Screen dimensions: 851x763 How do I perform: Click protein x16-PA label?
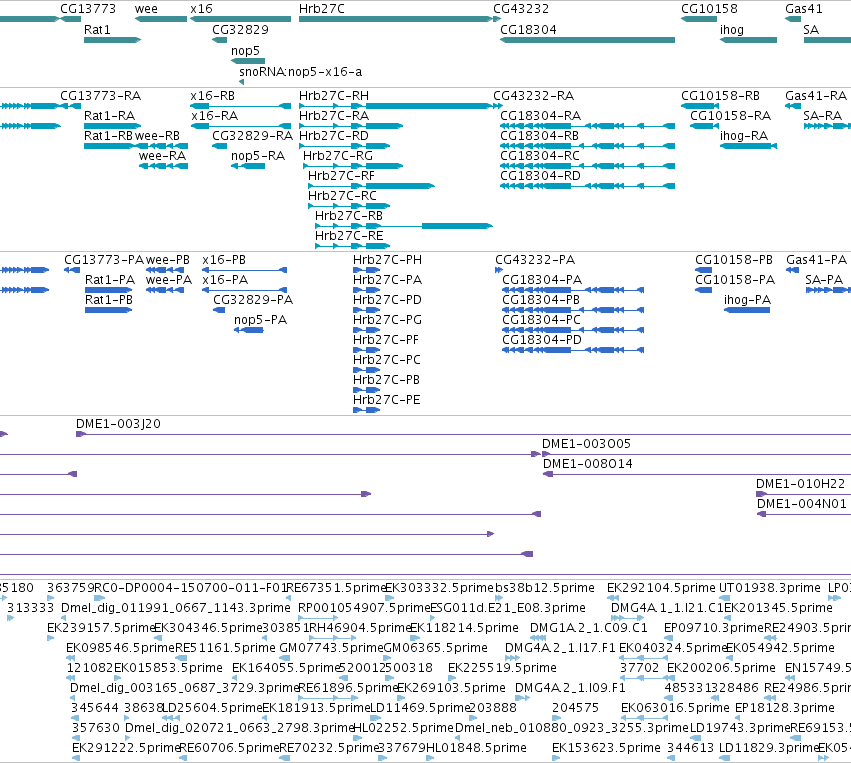tap(225, 280)
